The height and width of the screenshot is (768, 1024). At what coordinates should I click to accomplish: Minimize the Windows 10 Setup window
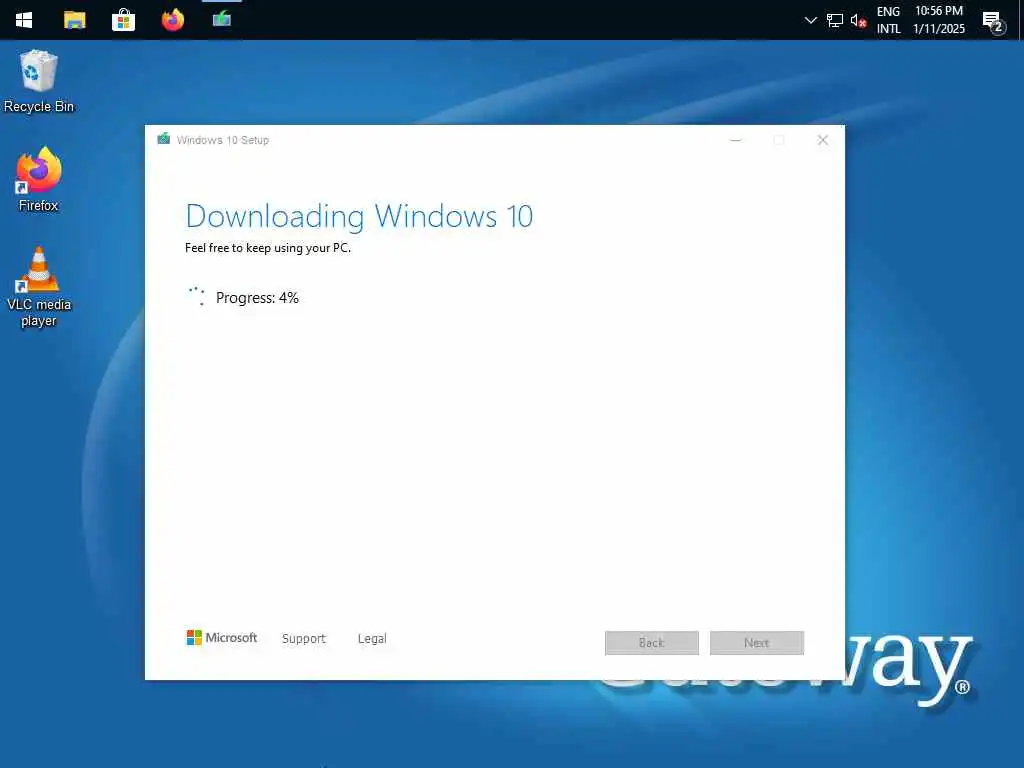click(736, 140)
